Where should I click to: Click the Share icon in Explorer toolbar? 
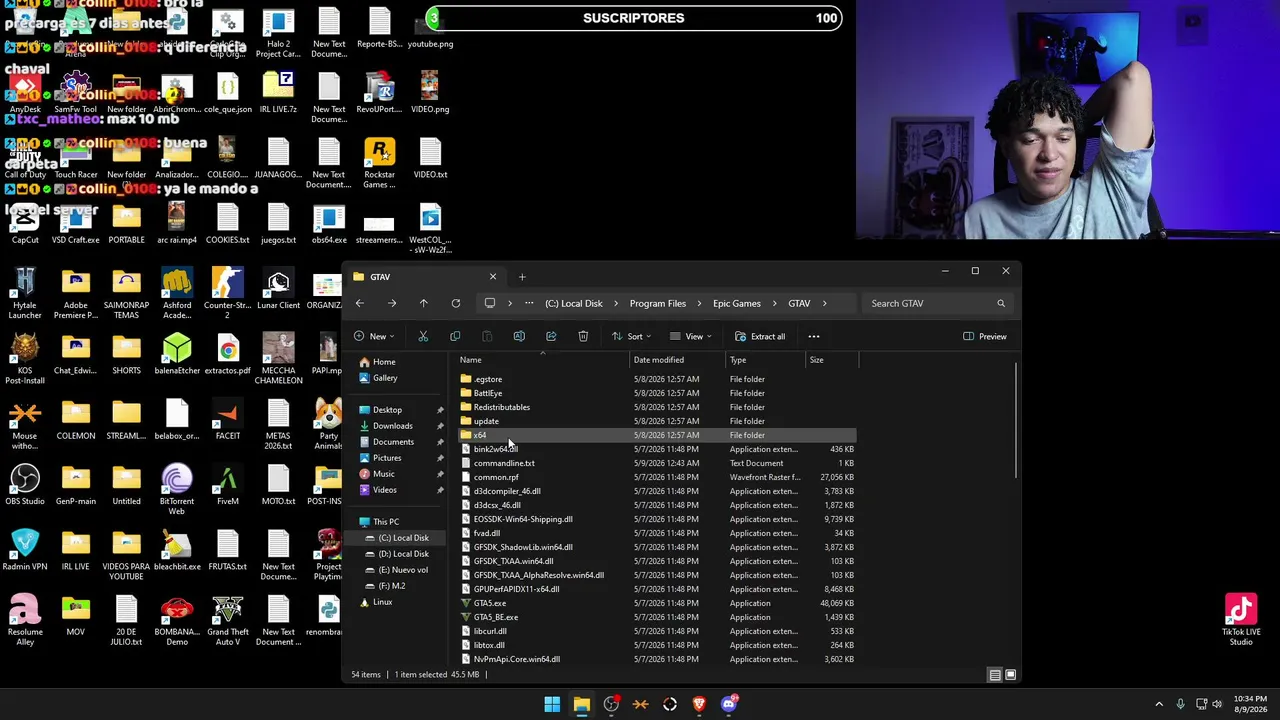pyautogui.click(x=551, y=336)
